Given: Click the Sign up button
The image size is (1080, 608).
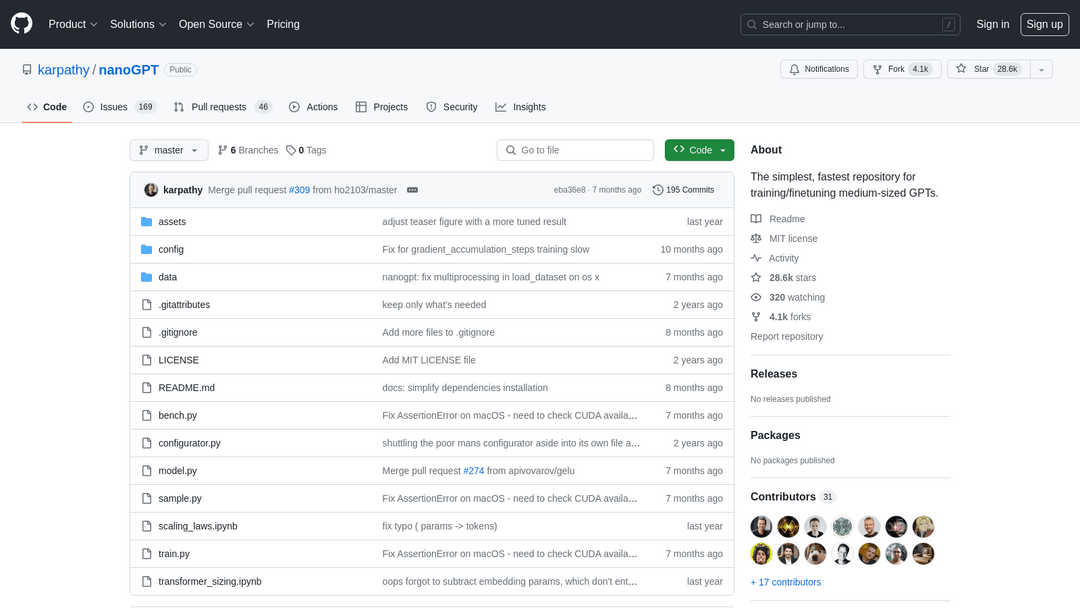Looking at the screenshot, I should point(1044,24).
